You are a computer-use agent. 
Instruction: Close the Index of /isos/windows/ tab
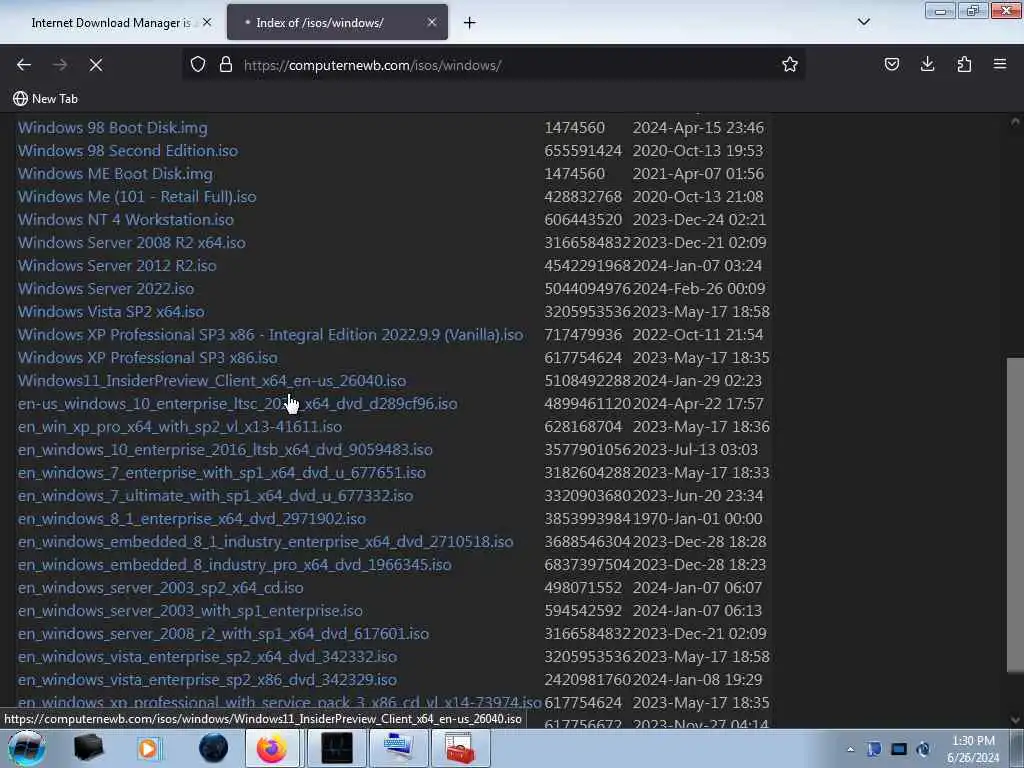[432, 22]
